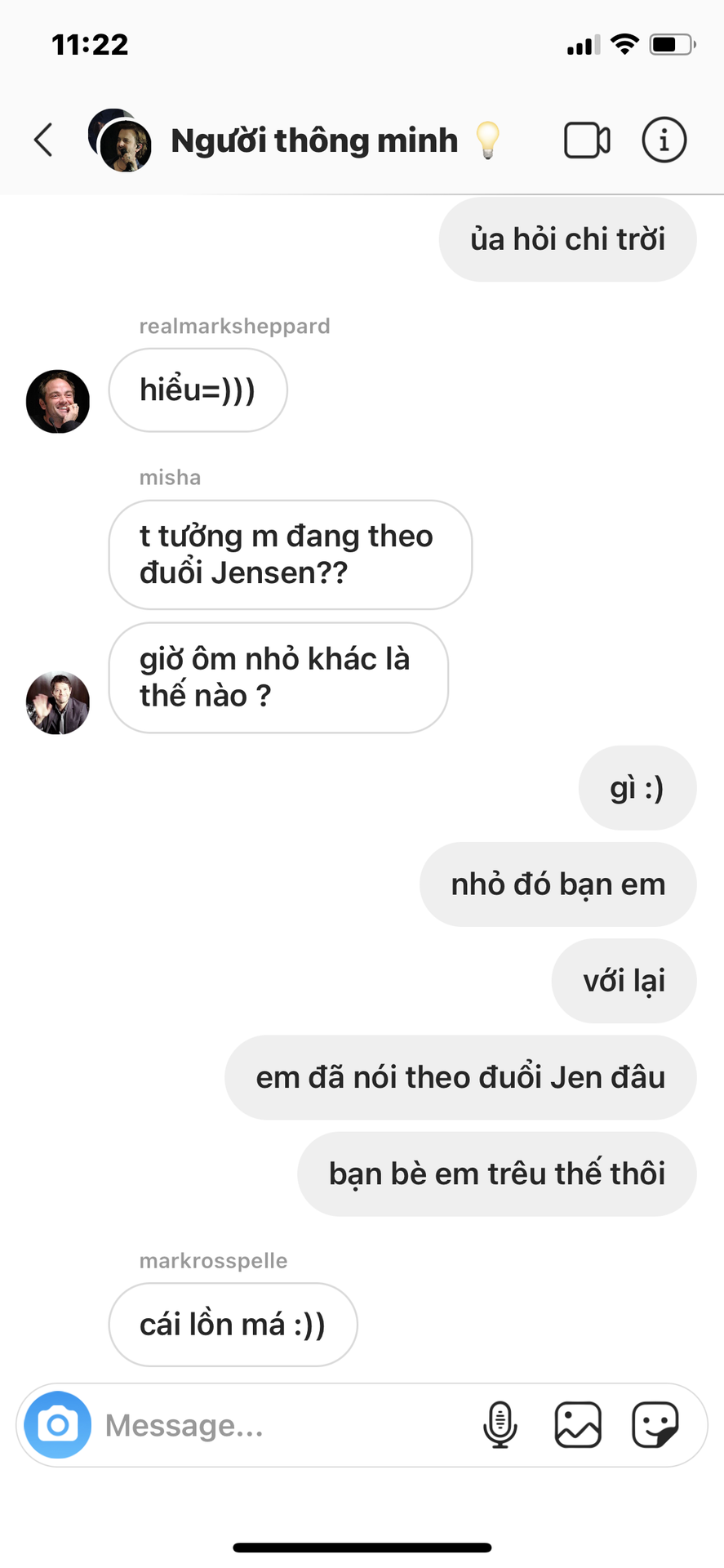Tap the markrosspelle sender name
Screen dimensions: 724x1568
214,1261
